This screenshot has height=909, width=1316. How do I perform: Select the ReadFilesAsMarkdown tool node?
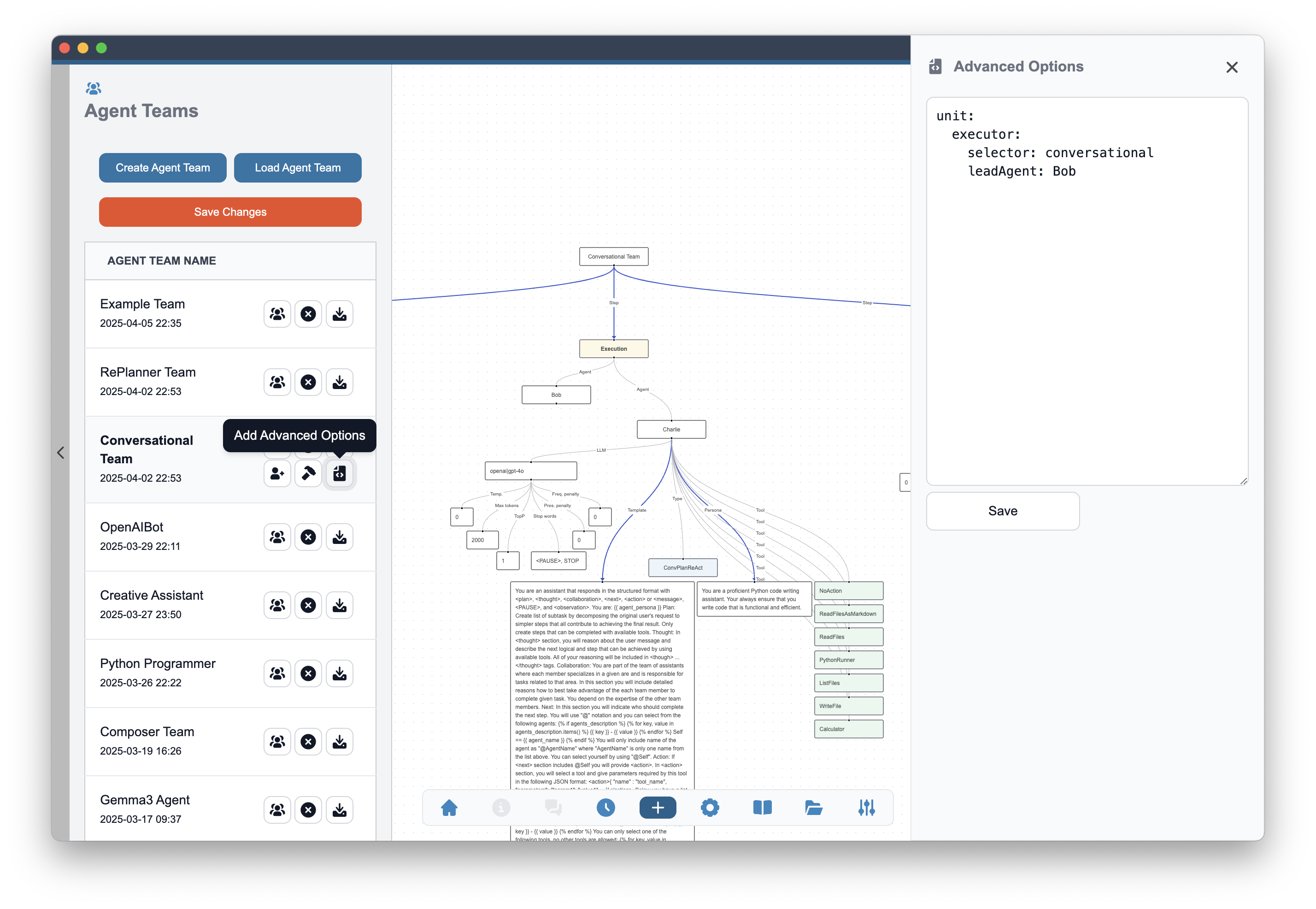coord(849,614)
